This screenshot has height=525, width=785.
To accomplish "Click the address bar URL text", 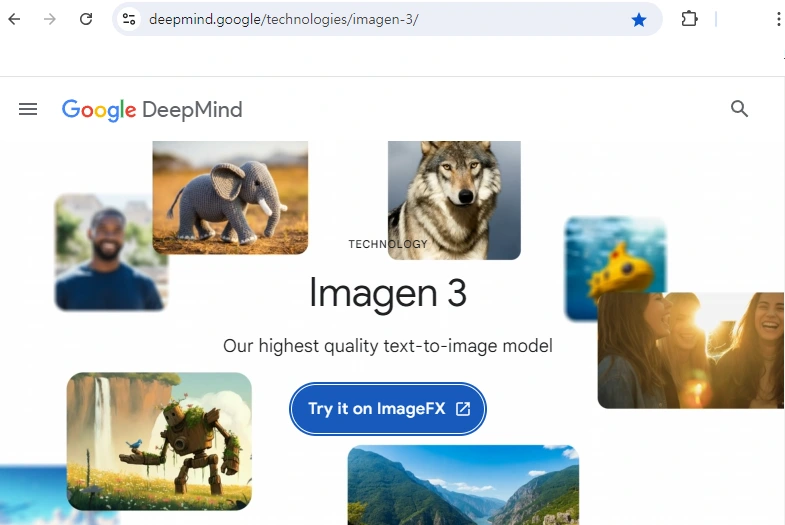I will 283,20.
